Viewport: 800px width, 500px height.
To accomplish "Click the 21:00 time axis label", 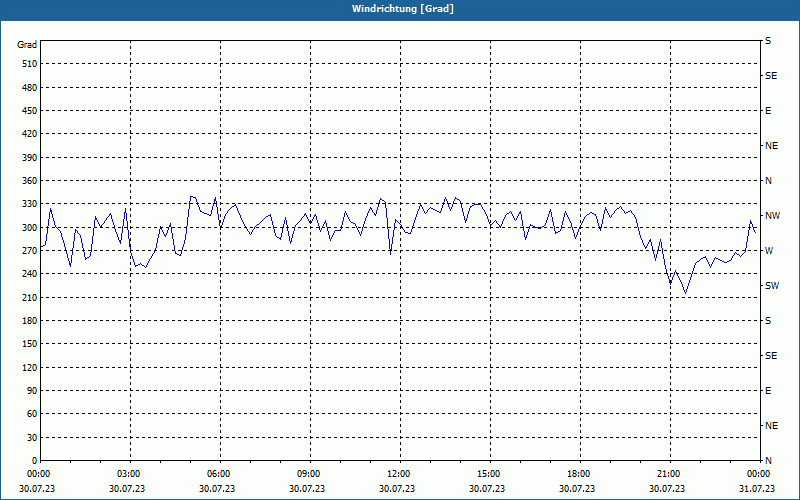I will click(668, 474).
